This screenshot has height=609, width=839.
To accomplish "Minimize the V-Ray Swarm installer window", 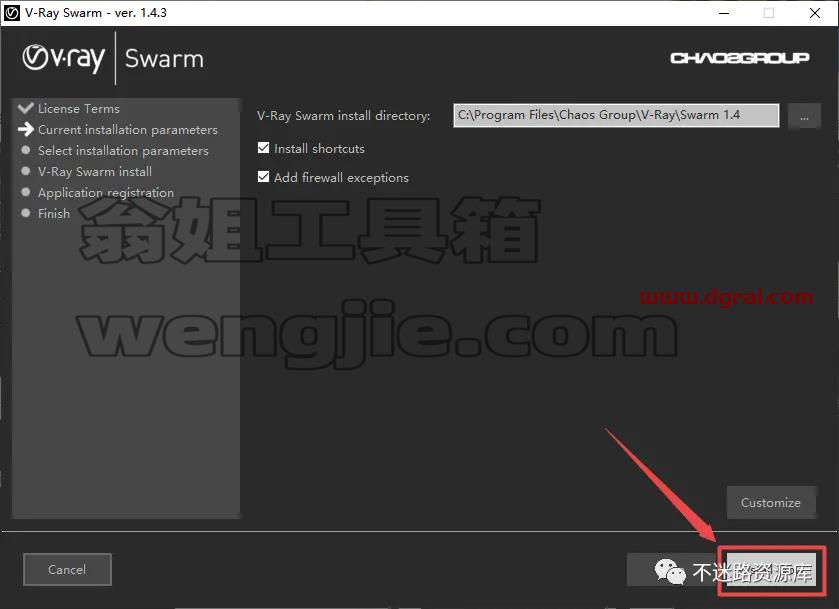I will (x=724, y=13).
